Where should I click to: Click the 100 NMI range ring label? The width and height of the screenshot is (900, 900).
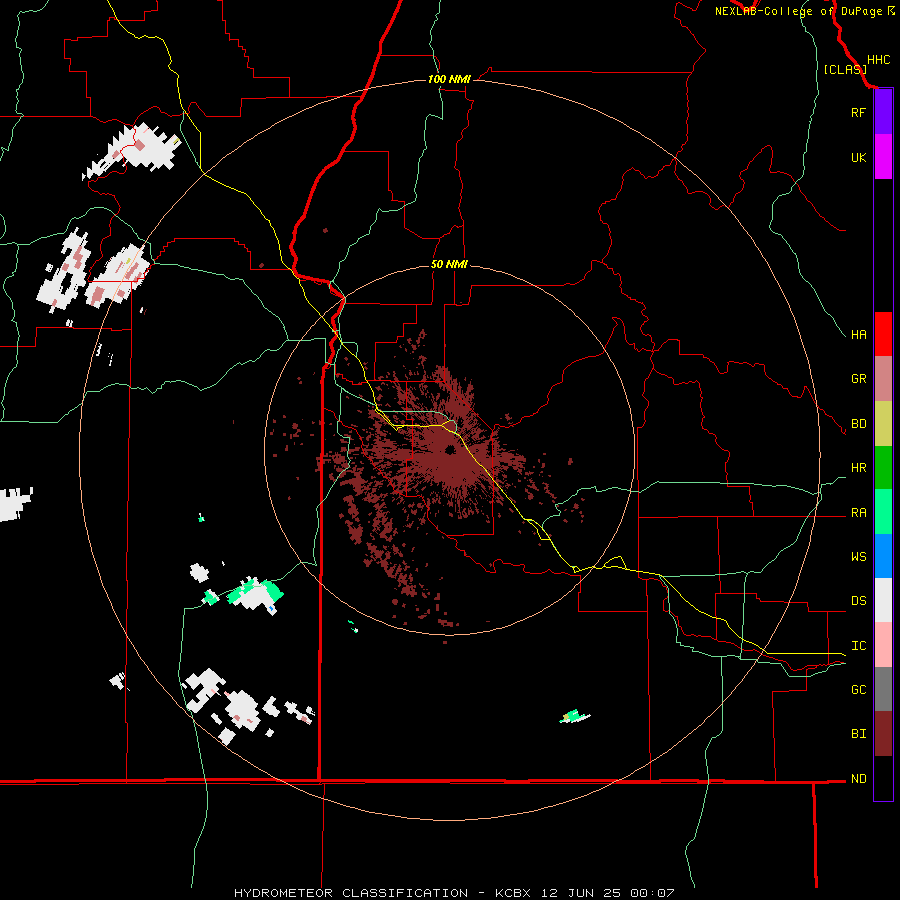point(449,79)
